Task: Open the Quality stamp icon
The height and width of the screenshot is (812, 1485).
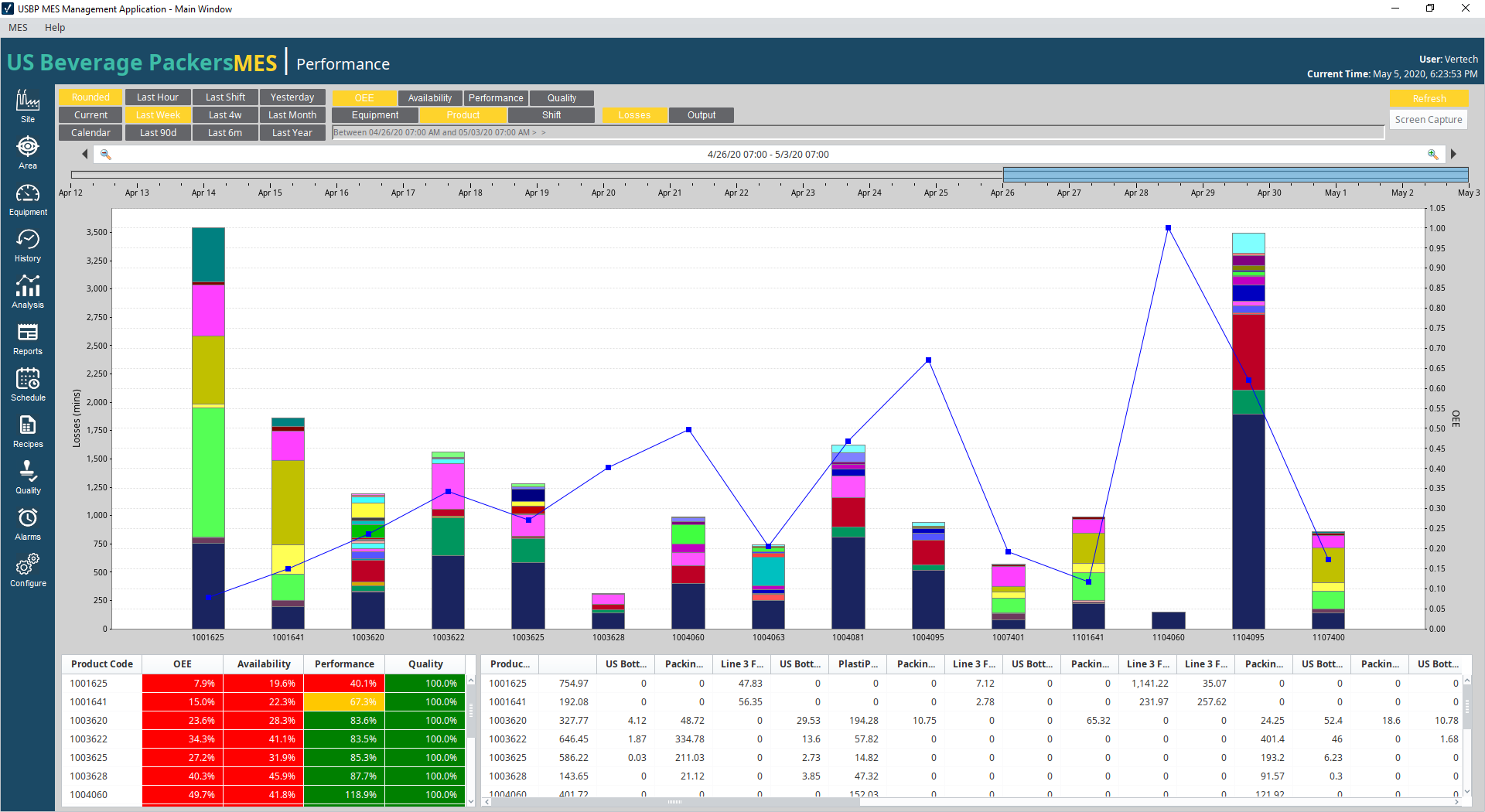Action: click(28, 477)
